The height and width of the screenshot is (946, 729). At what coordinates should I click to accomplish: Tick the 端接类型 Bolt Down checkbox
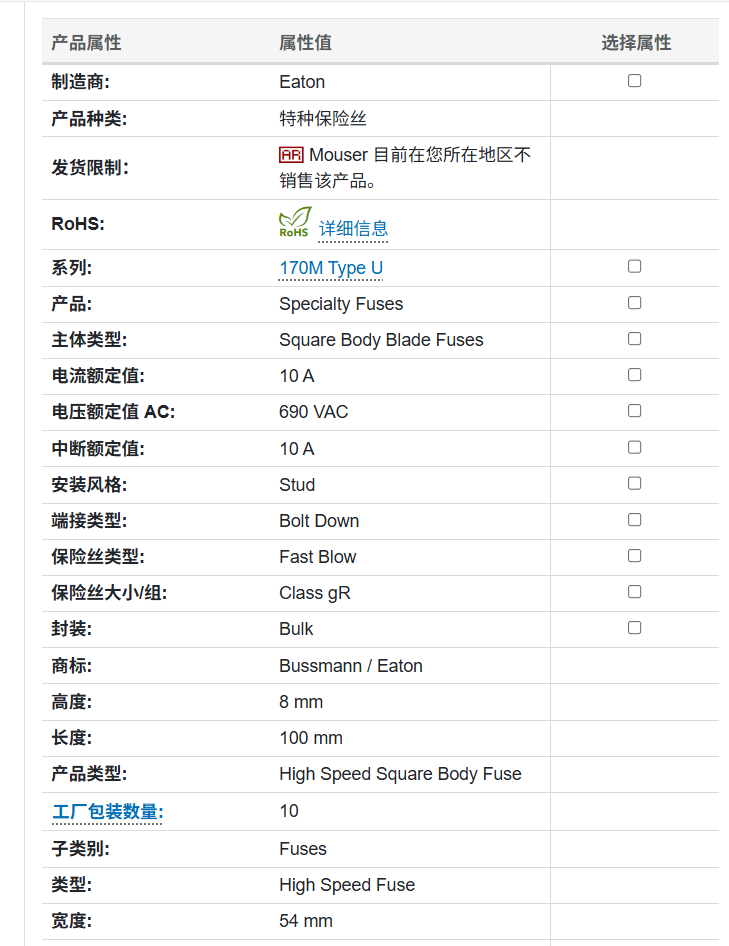coord(634,520)
